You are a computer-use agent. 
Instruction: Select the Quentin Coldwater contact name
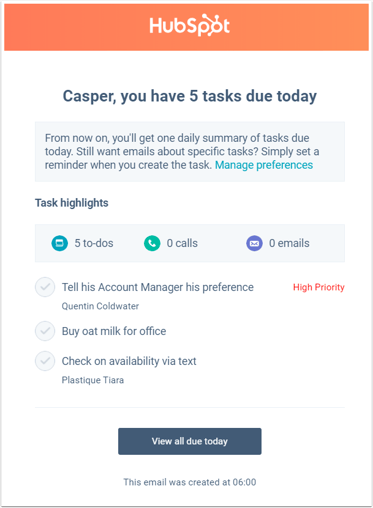(x=100, y=306)
